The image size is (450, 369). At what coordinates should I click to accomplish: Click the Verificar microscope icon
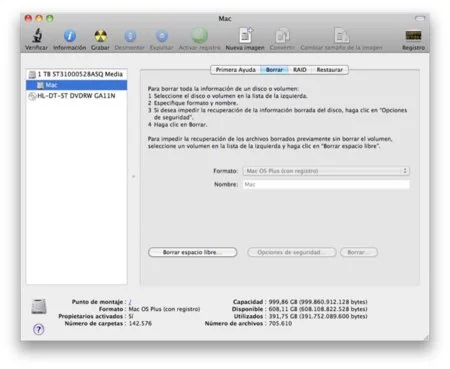[x=37, y=35]
